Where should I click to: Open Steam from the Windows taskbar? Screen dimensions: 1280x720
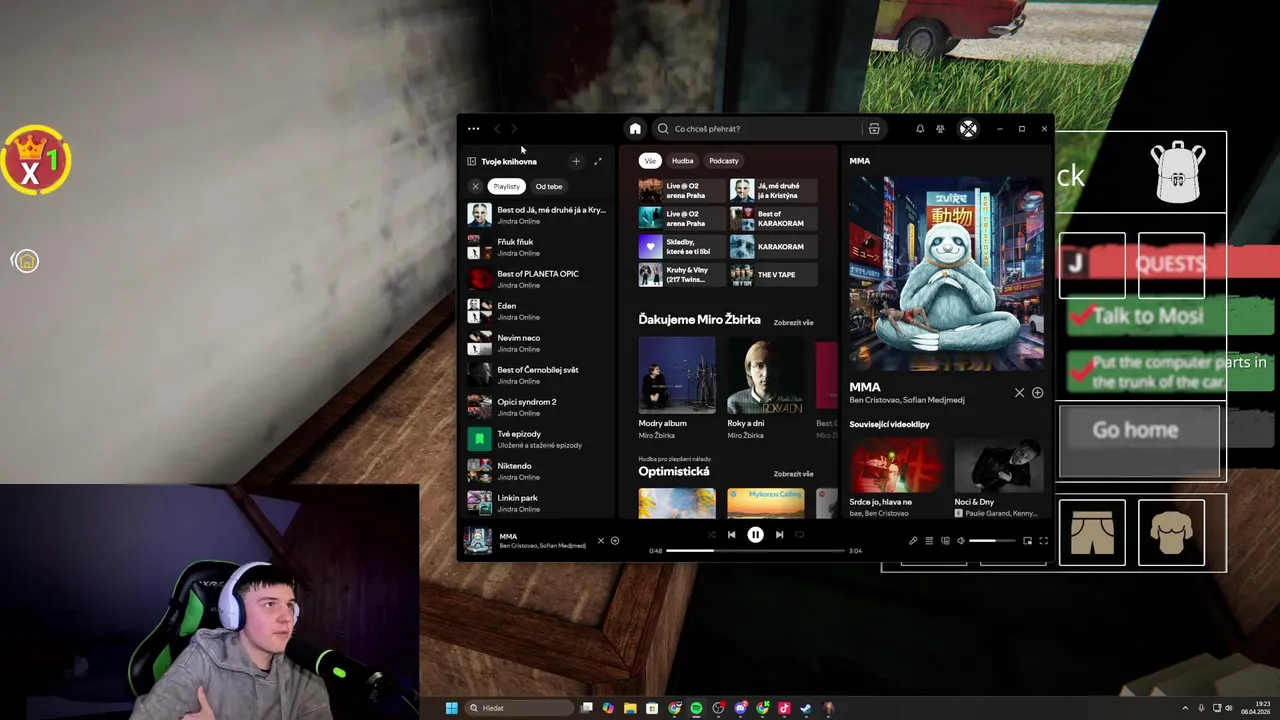[806, 708]
